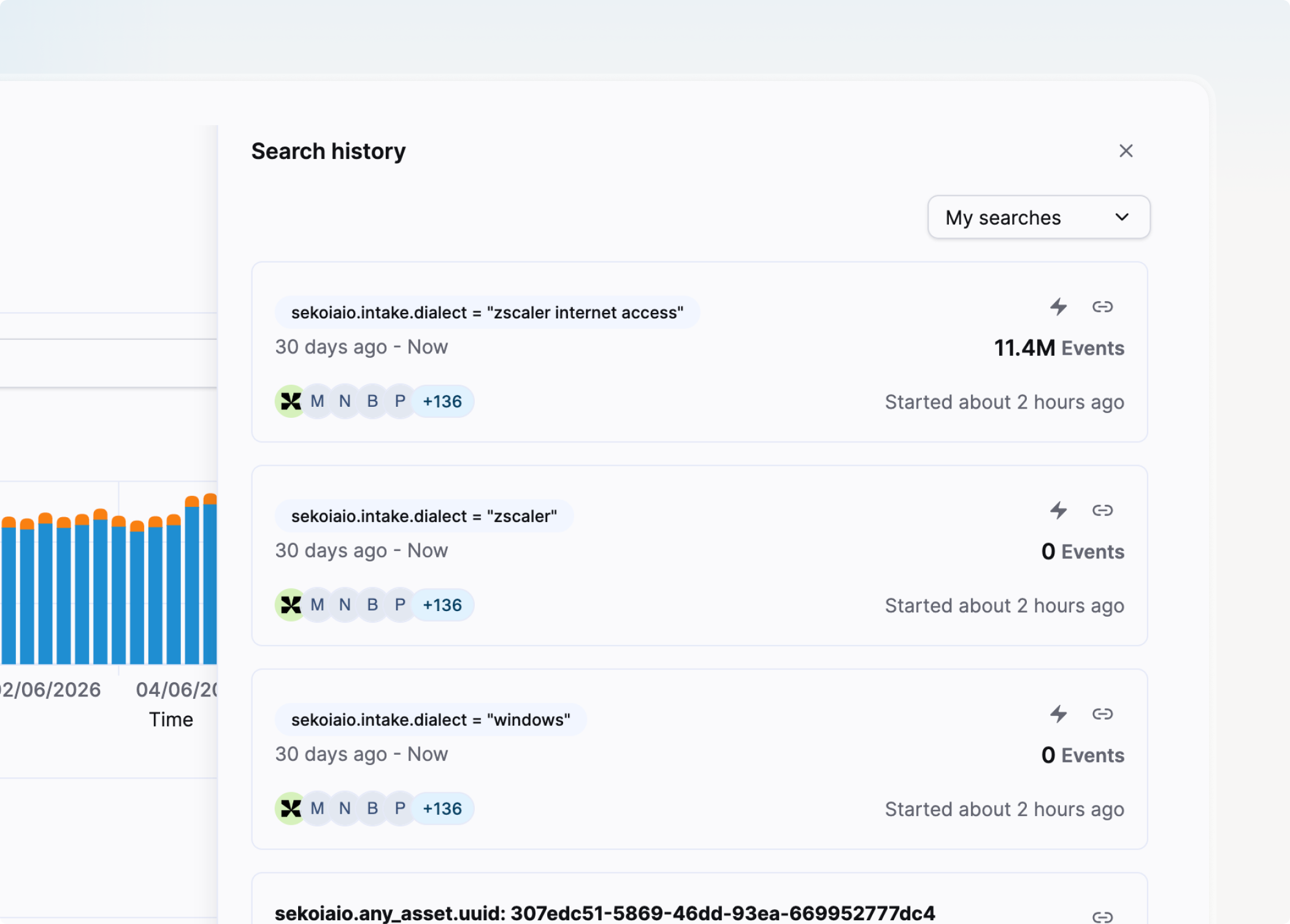Click the P avatar in the zscaler internet access card
The height and width of the screenshot is (924, 1290).
(400, 401)
